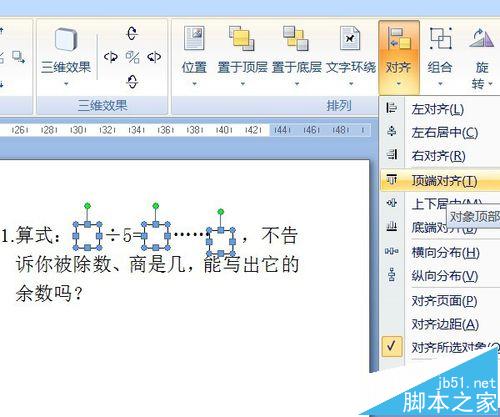Click the 位置 button label
500x417 pixels.
tap(194, 67)
